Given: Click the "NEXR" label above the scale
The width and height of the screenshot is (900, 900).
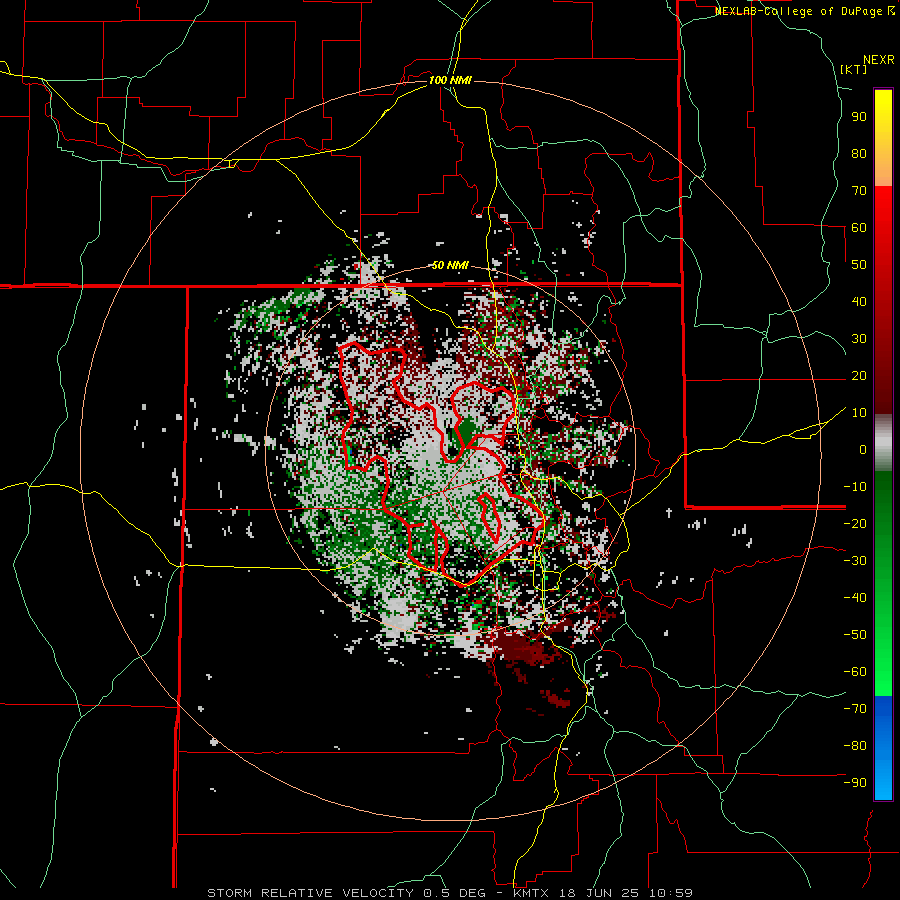Looking at the screenshot, I should [879, 60].
